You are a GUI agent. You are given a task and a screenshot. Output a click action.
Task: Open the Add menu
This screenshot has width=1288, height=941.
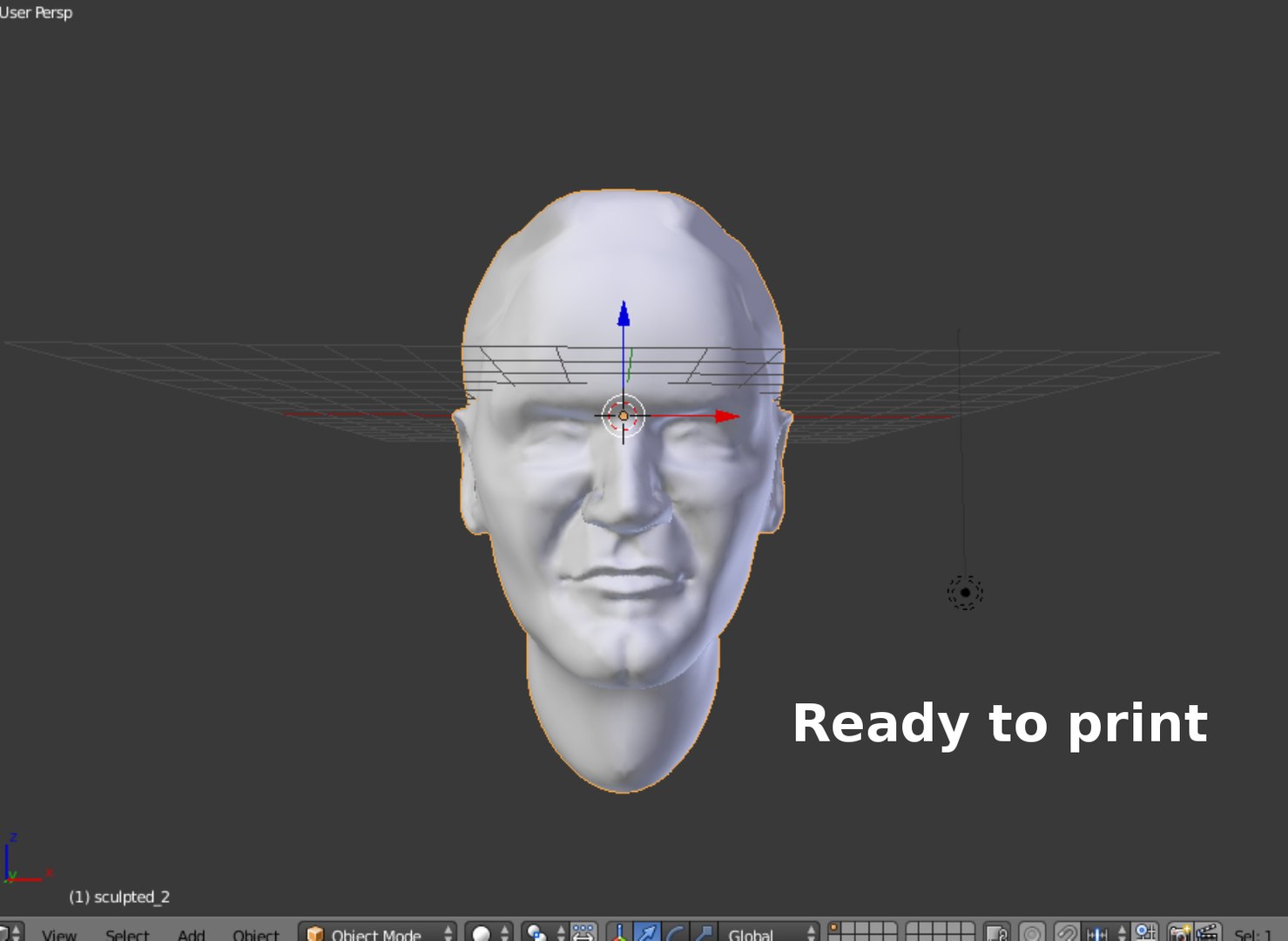point(191,934)
